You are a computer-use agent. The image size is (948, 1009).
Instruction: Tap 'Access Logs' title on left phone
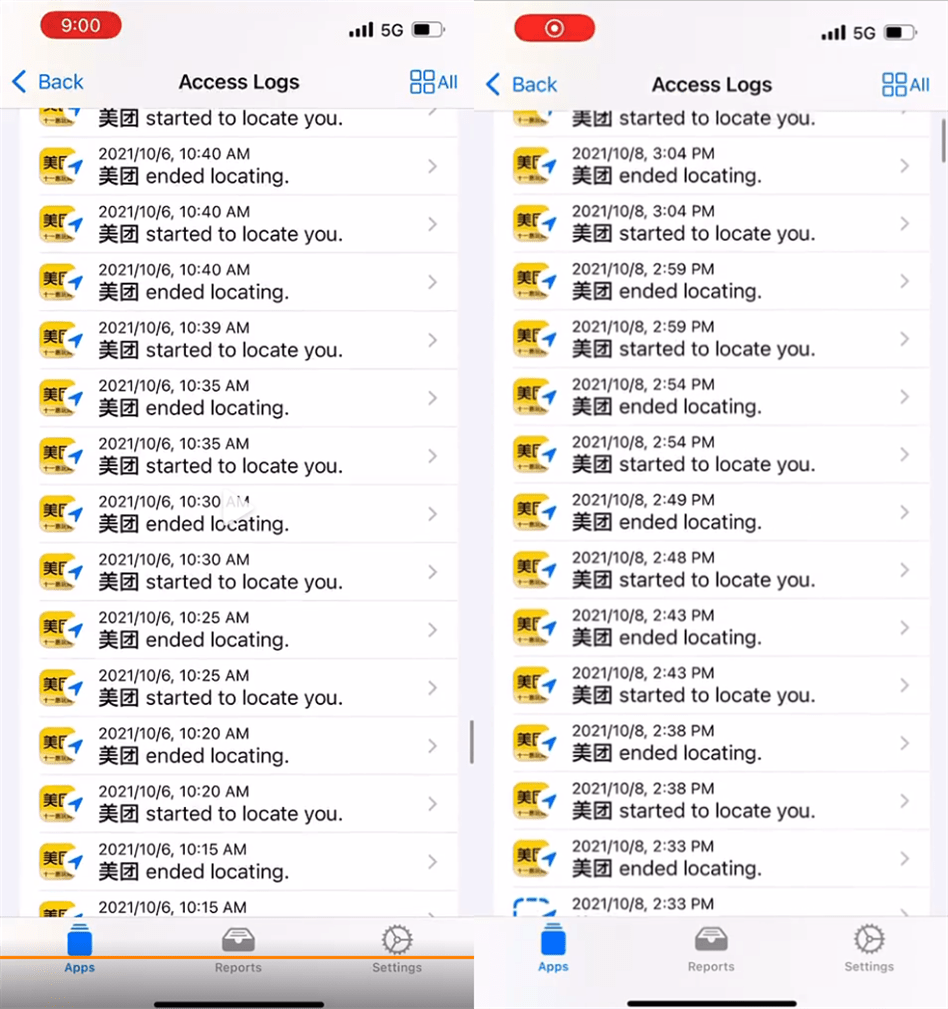(239, 82)
